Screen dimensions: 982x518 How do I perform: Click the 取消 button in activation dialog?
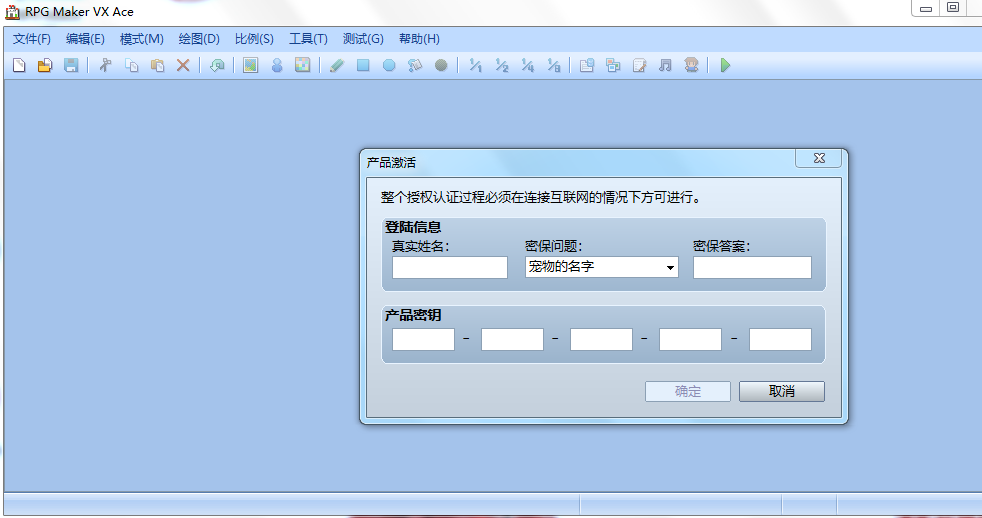(x=782, y=391)
